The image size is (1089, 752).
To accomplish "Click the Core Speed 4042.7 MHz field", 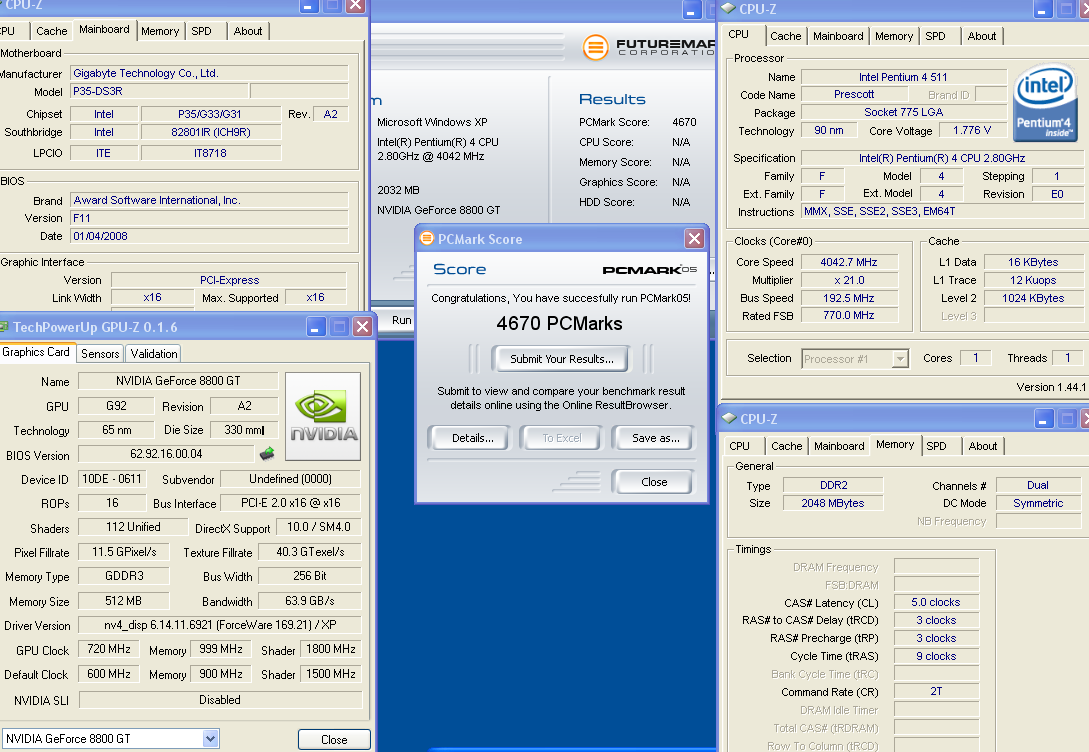I will (849, 262).
